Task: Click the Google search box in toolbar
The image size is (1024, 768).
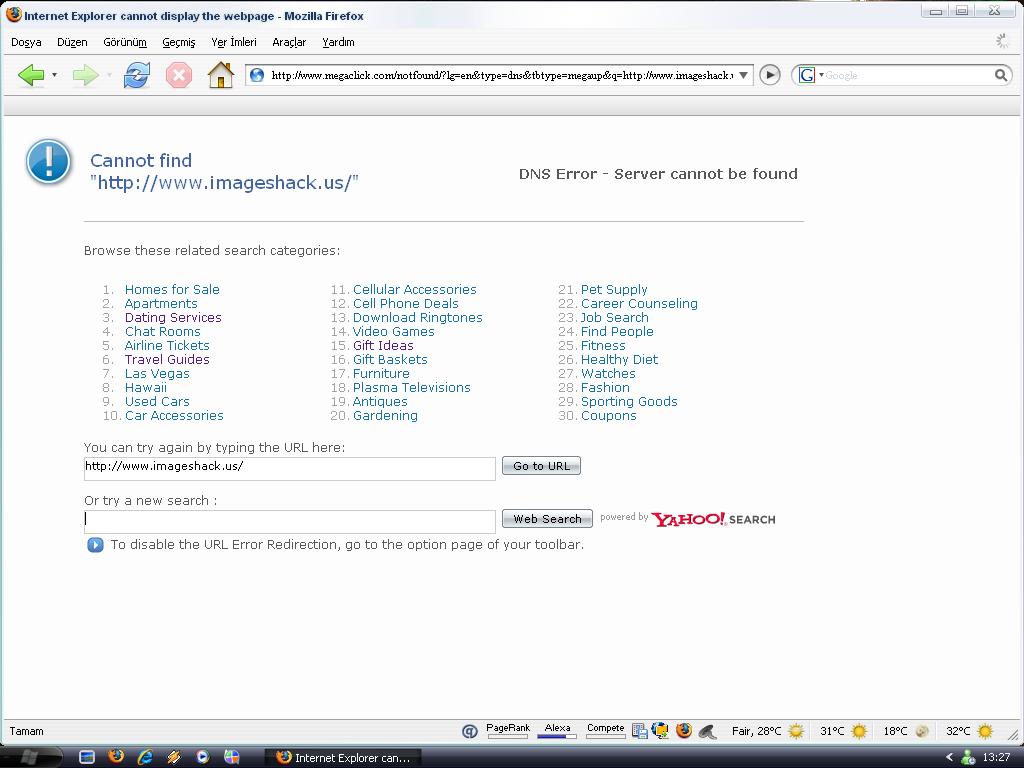Action: 908,75
